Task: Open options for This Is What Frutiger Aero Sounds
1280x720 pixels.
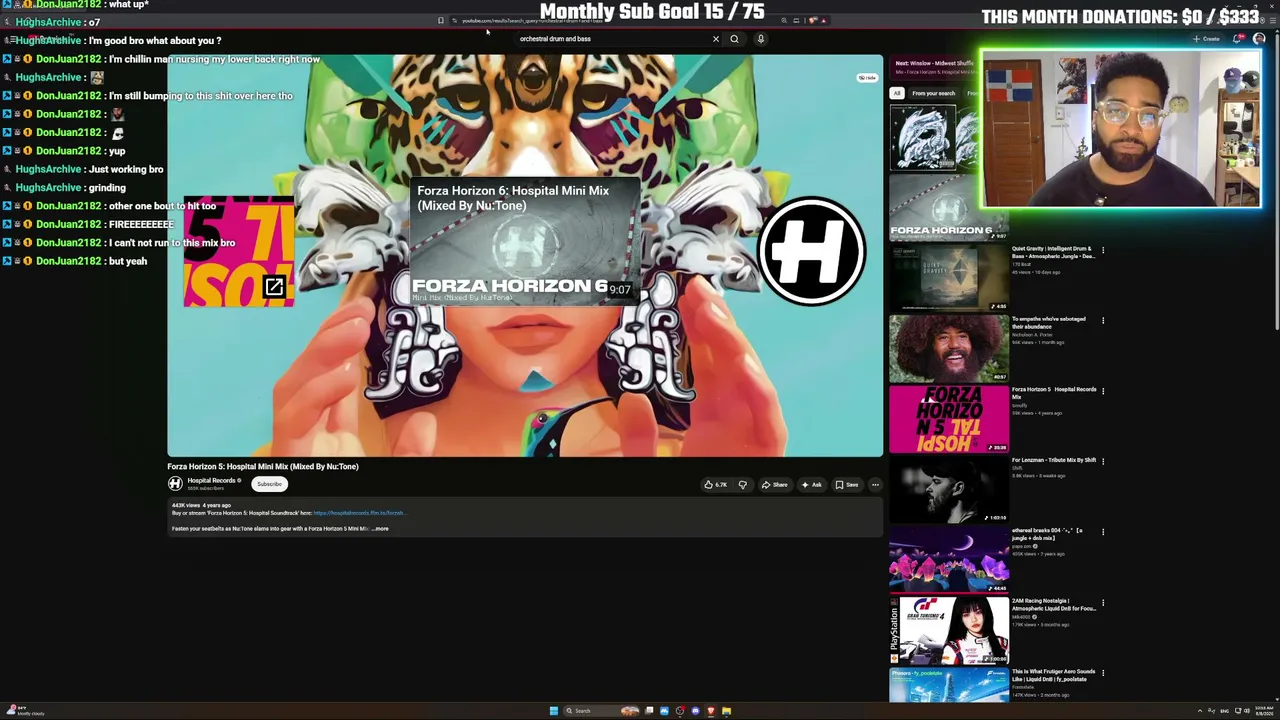Action: click(1103, 673)
